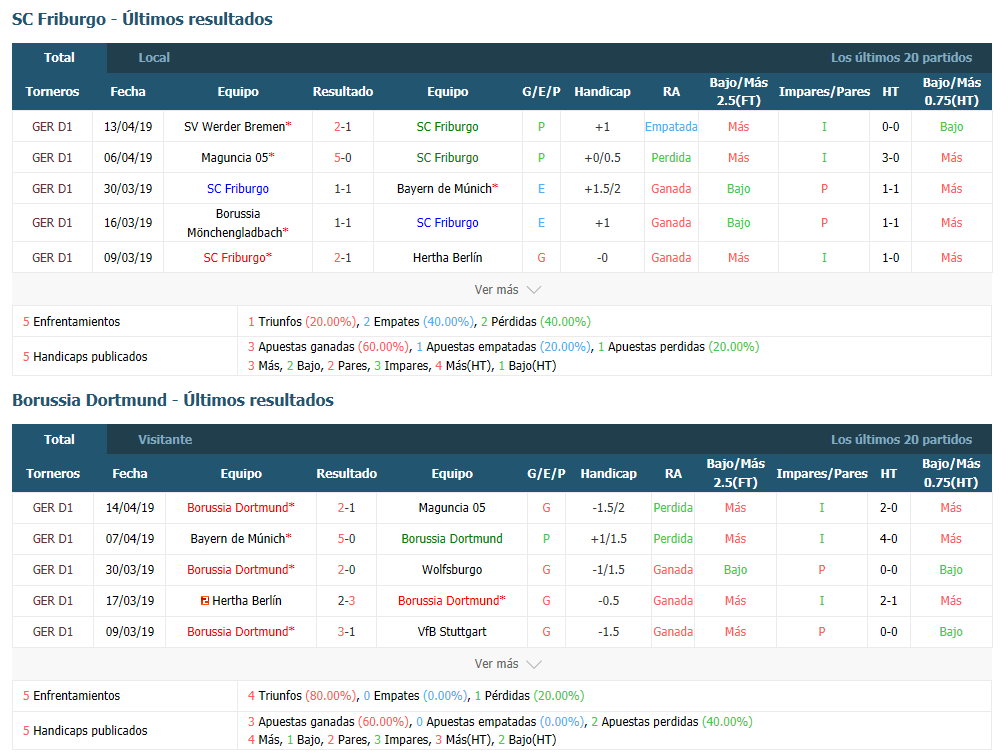Click the date 16/03/19

point(128,223)
